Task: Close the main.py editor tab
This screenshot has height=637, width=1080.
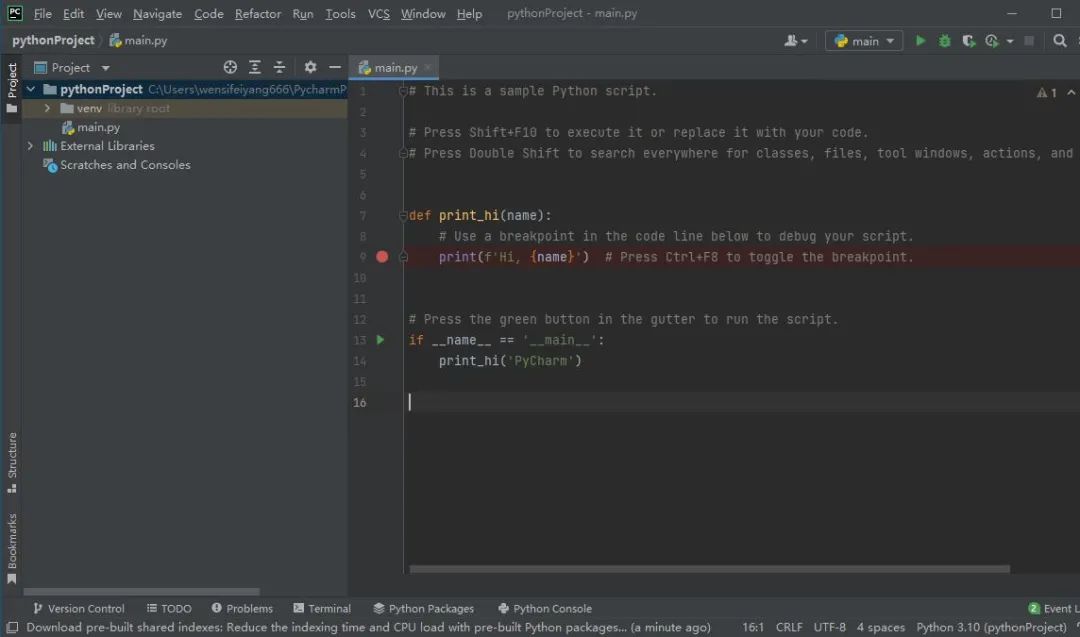Action: tap(428, 67)
